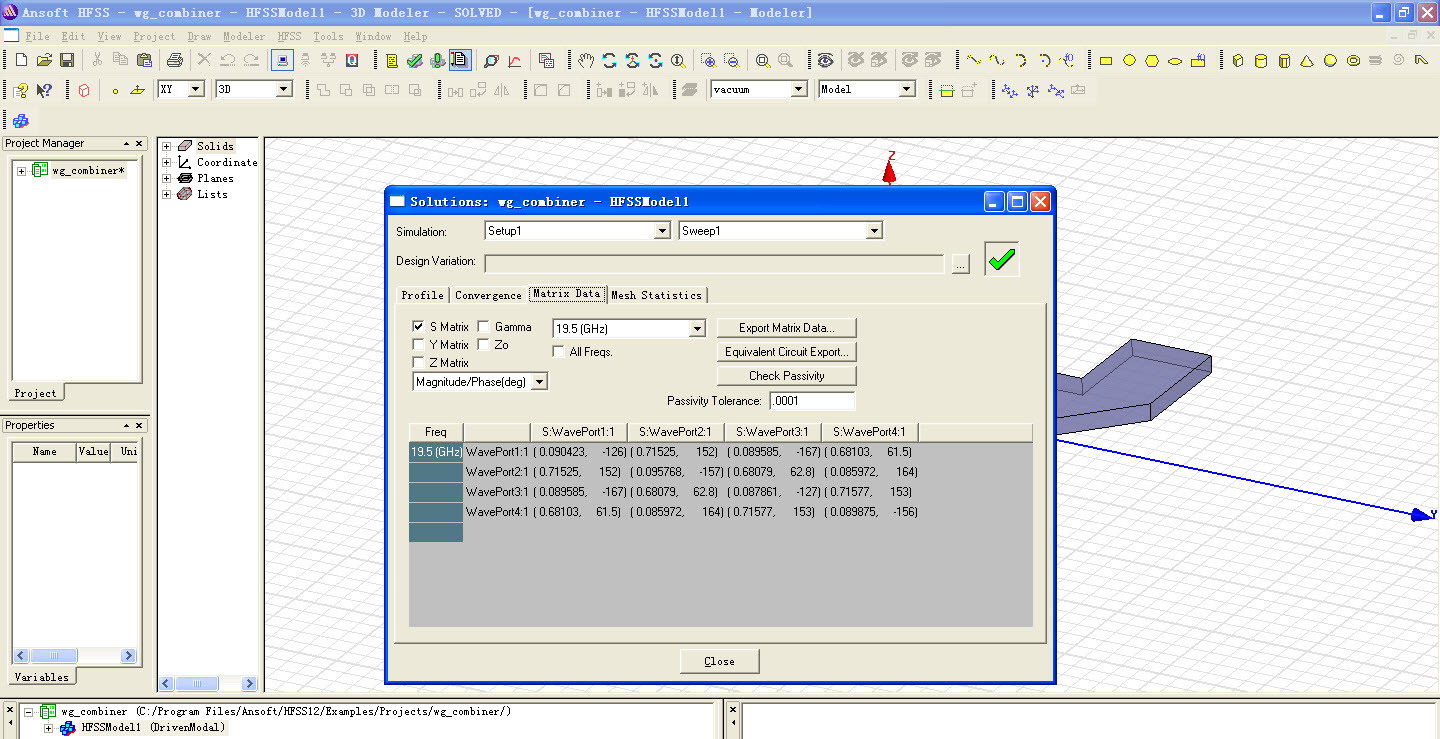The image size is (1440, 739).
Task: Expand the Solids tree node
Action: click(x=167, y=146)
